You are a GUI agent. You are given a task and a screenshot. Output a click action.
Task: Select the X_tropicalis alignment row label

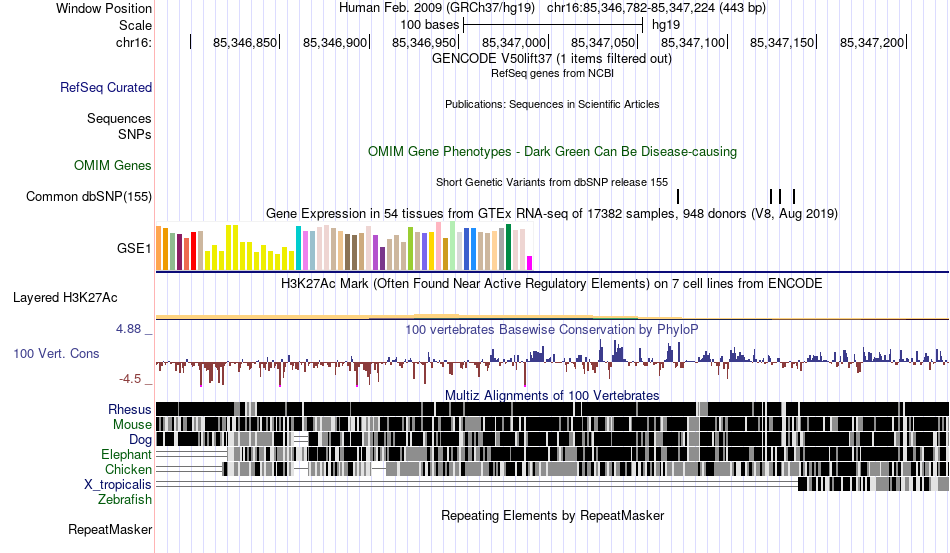[118, 485]
